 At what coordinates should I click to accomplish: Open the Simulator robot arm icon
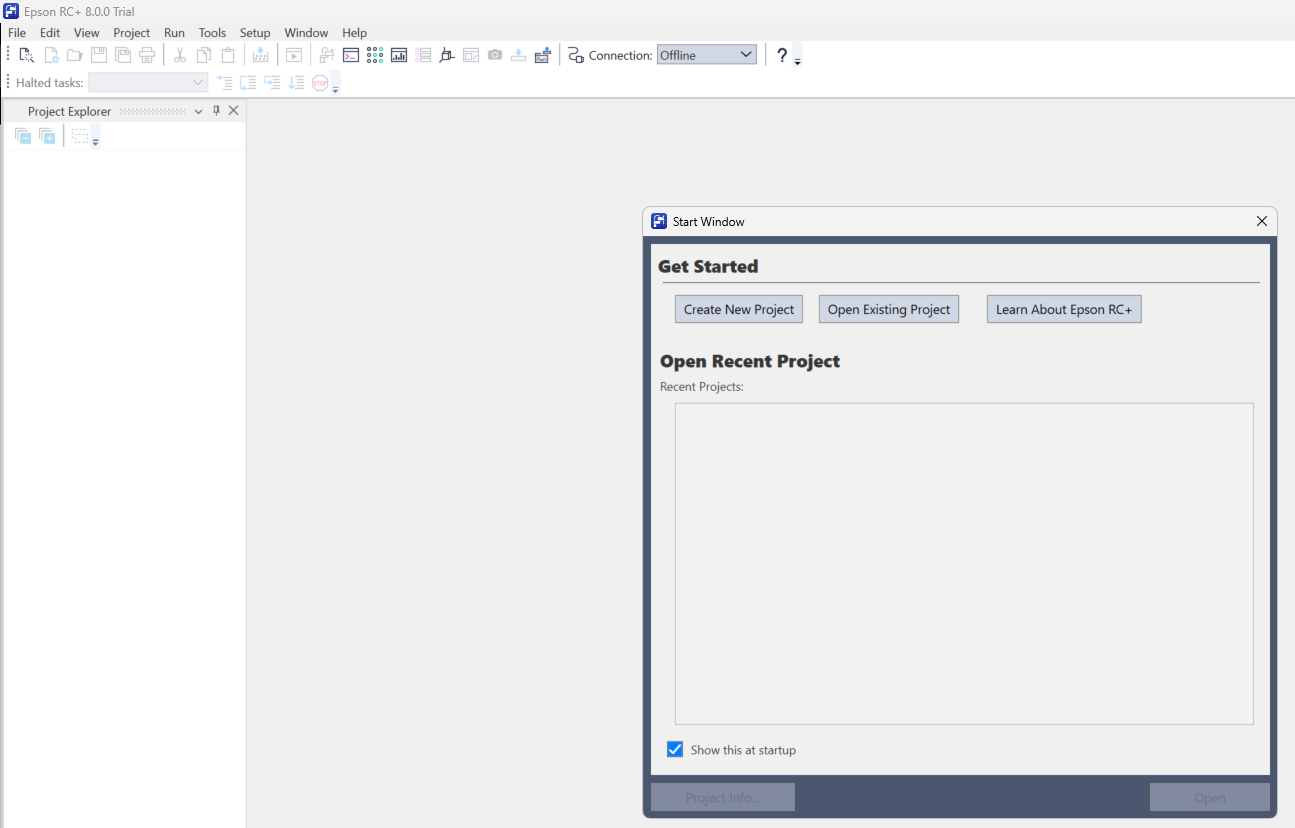tap(447, 55)
